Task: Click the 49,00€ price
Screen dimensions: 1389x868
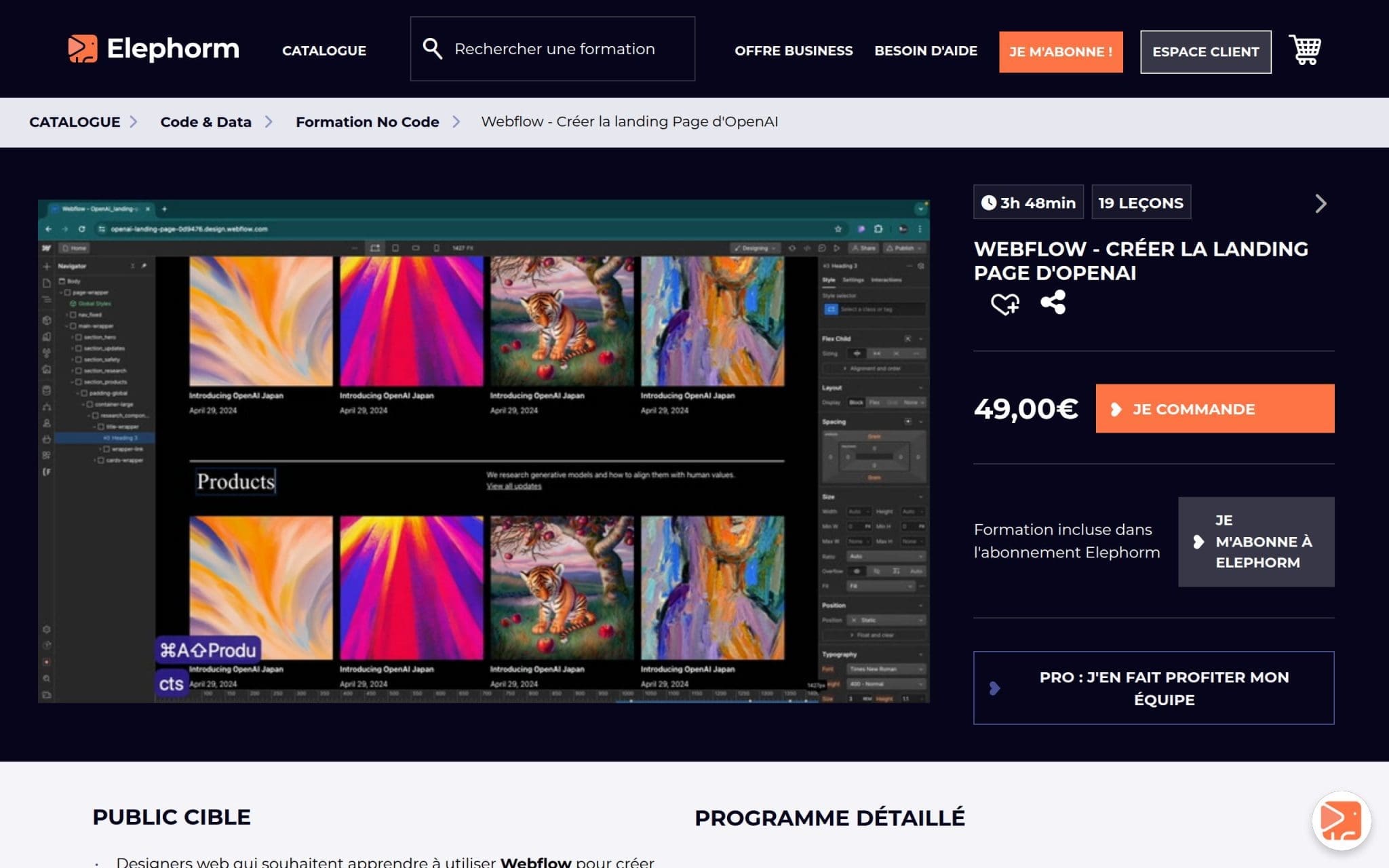Action: pos(1026,409)
